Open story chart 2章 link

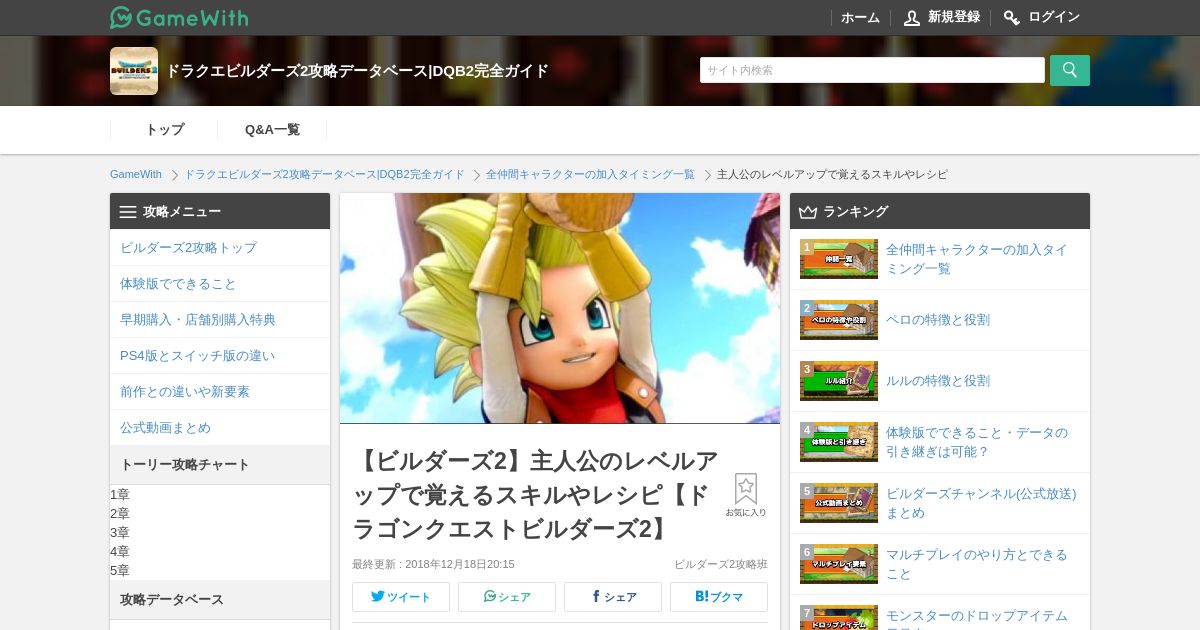(120, 513)
